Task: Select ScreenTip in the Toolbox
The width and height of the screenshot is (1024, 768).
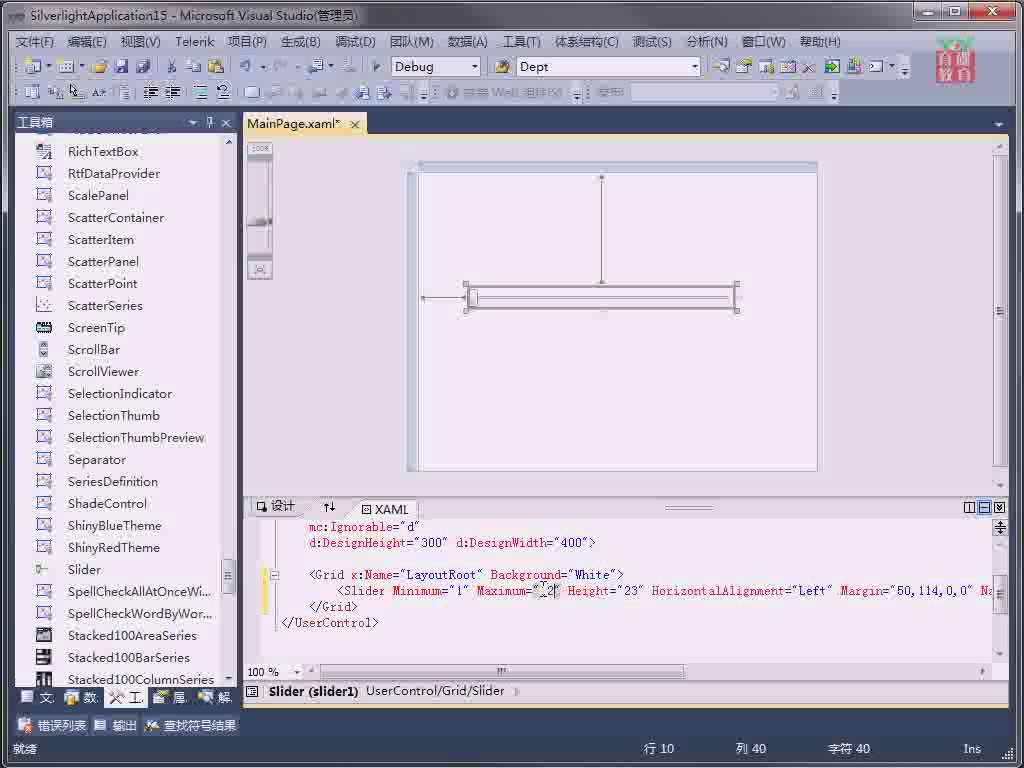Action: tap(96, 328)
